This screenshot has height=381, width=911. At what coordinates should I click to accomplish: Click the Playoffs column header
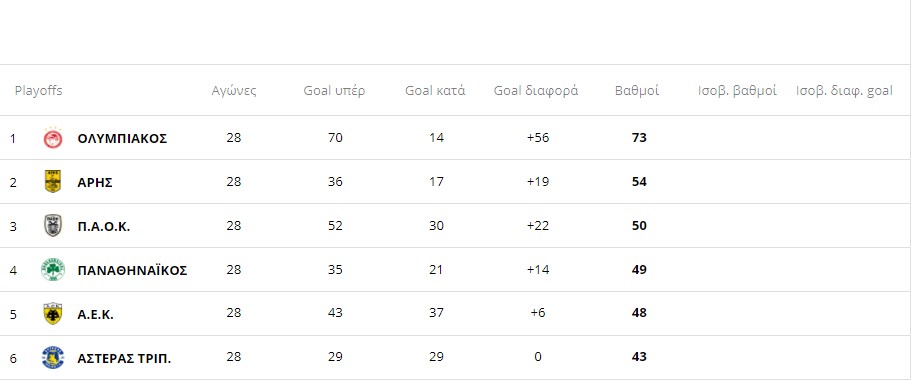point(38,91)
